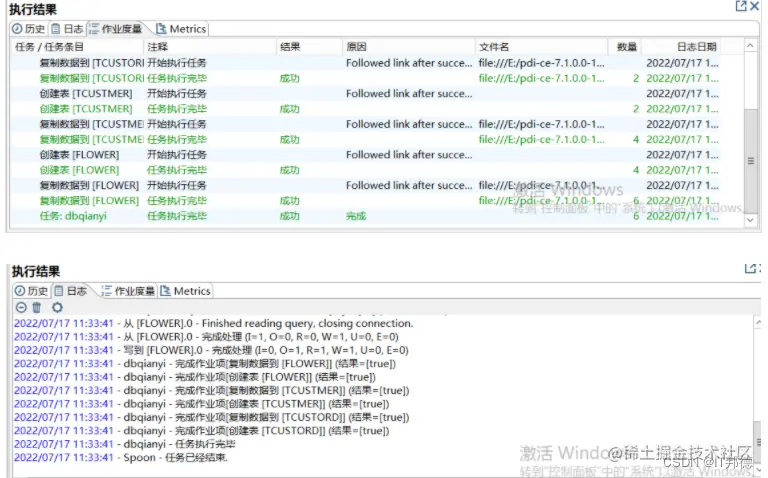Click log line 'Spoon - 任务已经结束.'
Screen dimensions: 768x478
click(121, 457)
